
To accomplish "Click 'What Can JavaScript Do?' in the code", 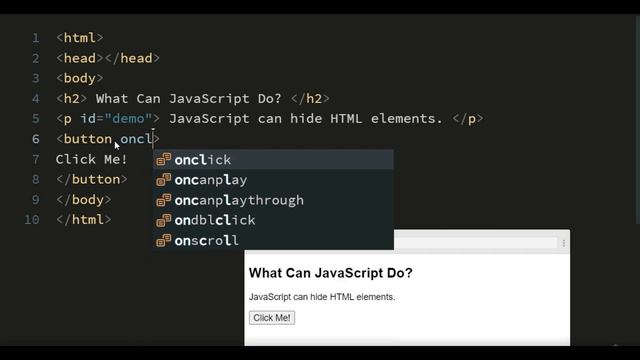I will tap(189, 99).
